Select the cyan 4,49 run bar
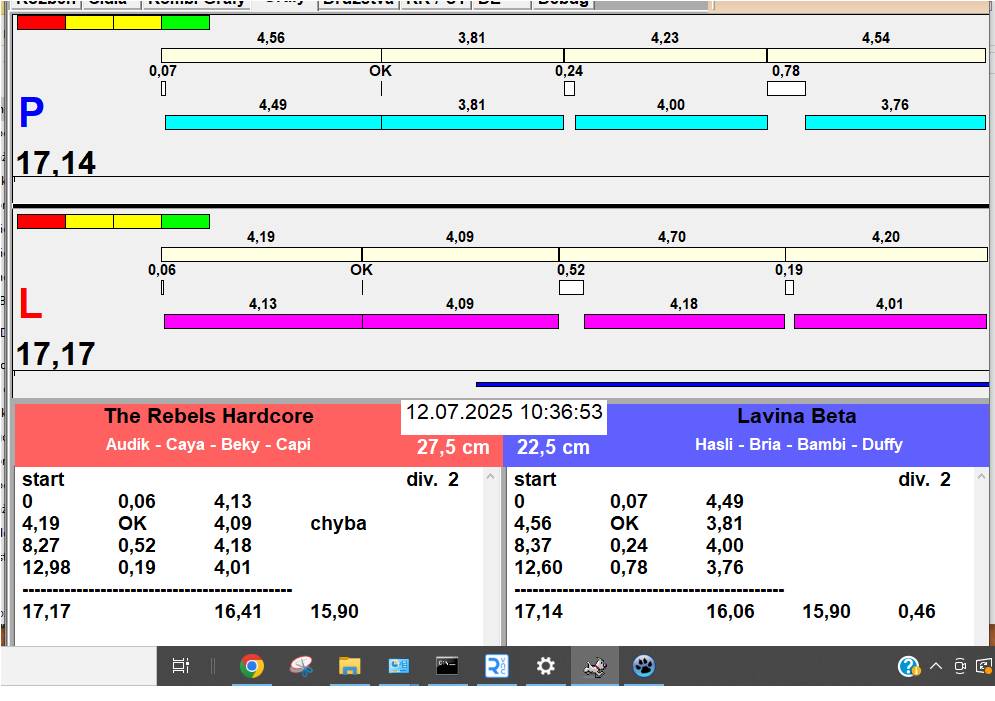Screen dimensions: 995x701 (x=273, y=122)
